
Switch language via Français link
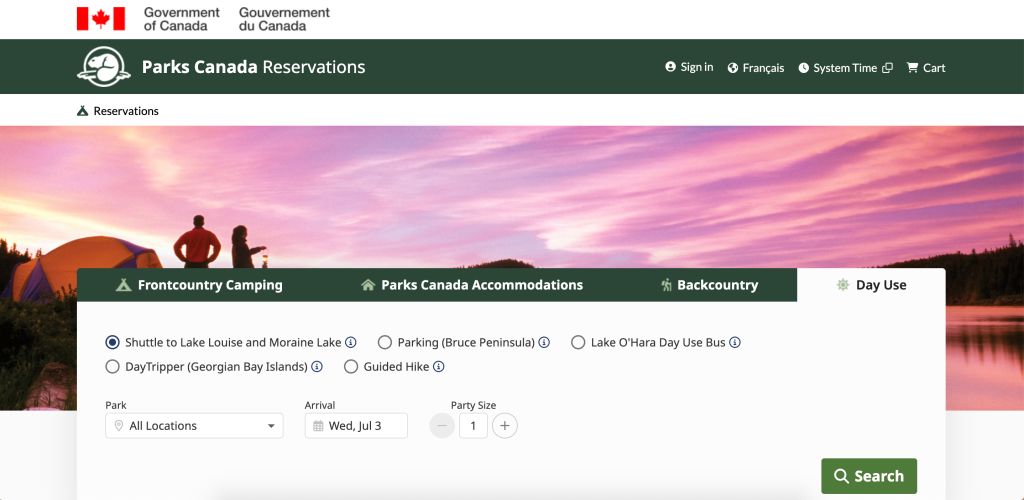(x=756, y=68)
